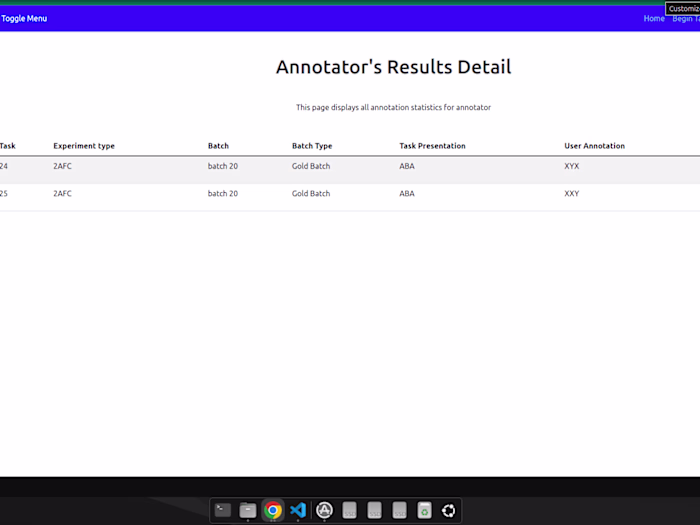This screenshot has height=525, width=700.
Task: Select Gold Batch in task 25 row
Action: (311, 194)
